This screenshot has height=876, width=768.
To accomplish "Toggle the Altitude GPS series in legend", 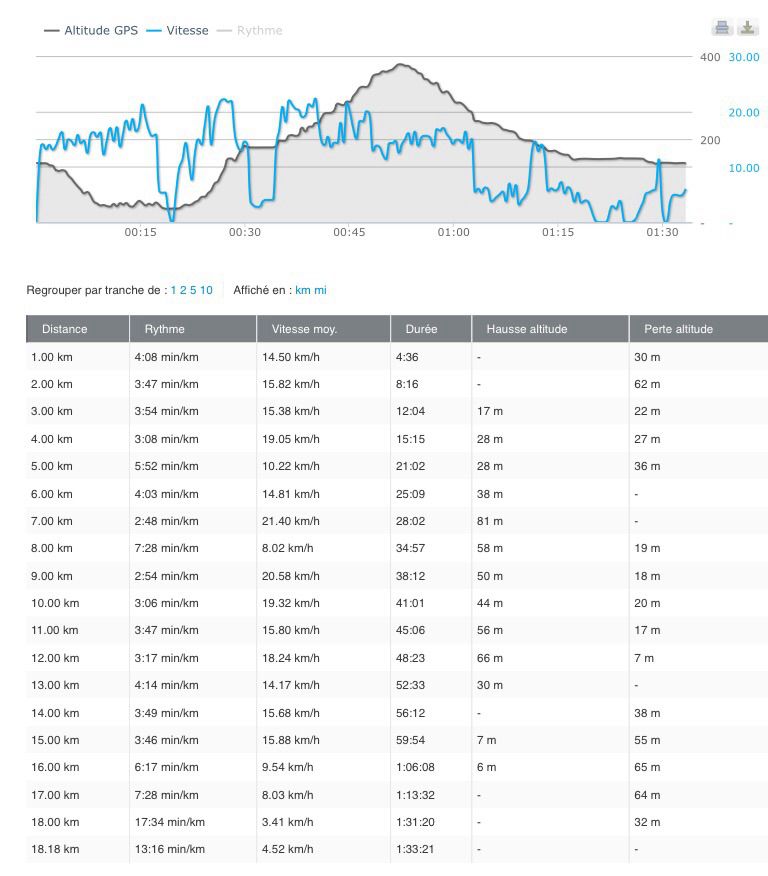I will (x=93, y=31).
